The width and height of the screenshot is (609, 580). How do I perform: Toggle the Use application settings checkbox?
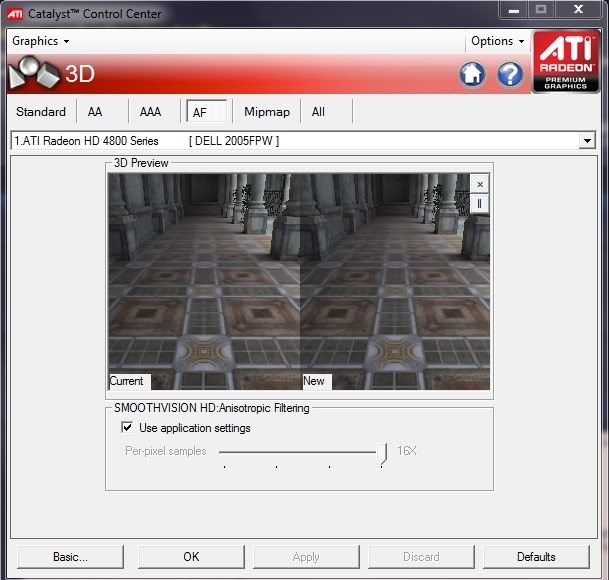coord(127,428)
